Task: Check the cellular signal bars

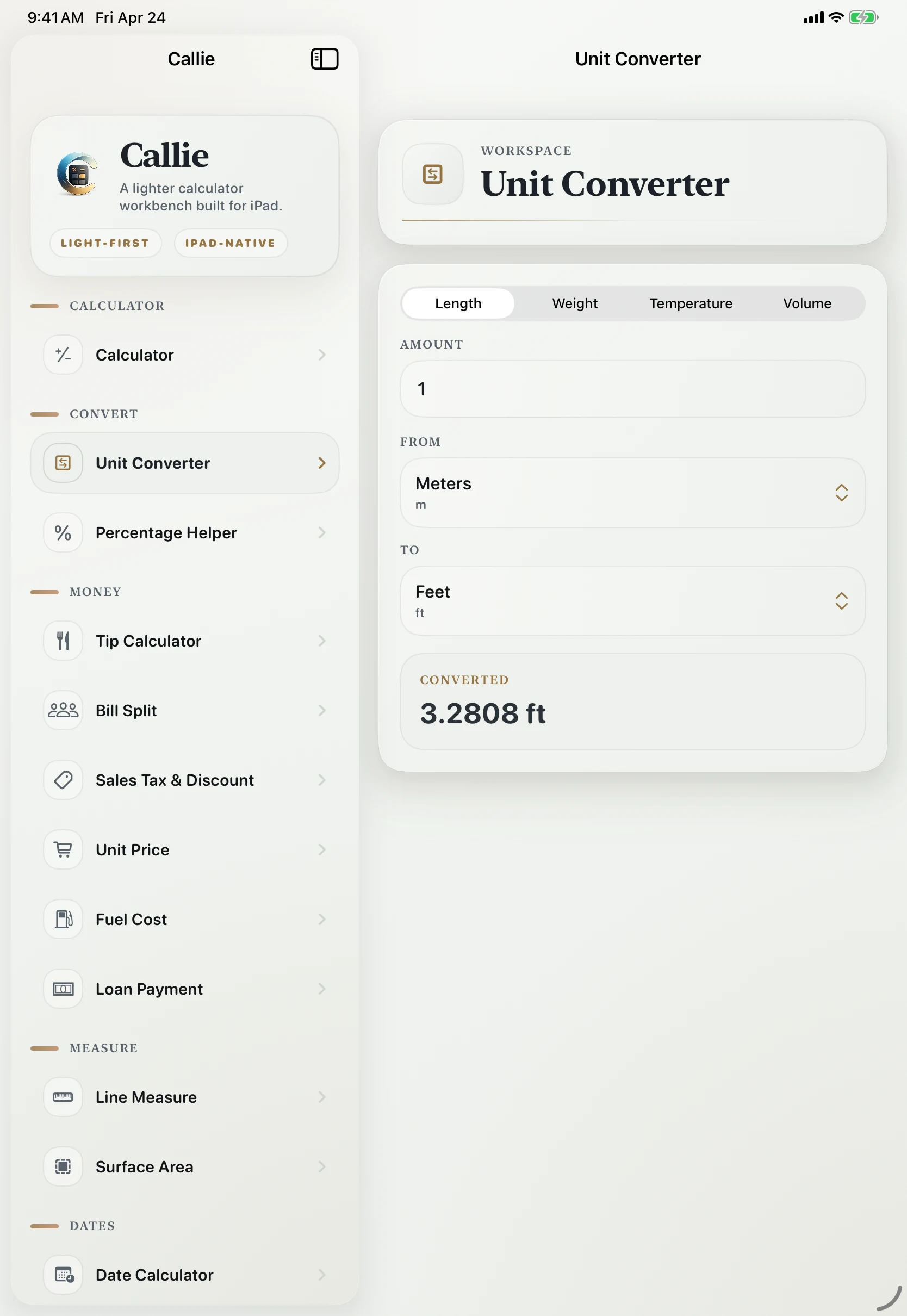Action: (x=813, y=18)
